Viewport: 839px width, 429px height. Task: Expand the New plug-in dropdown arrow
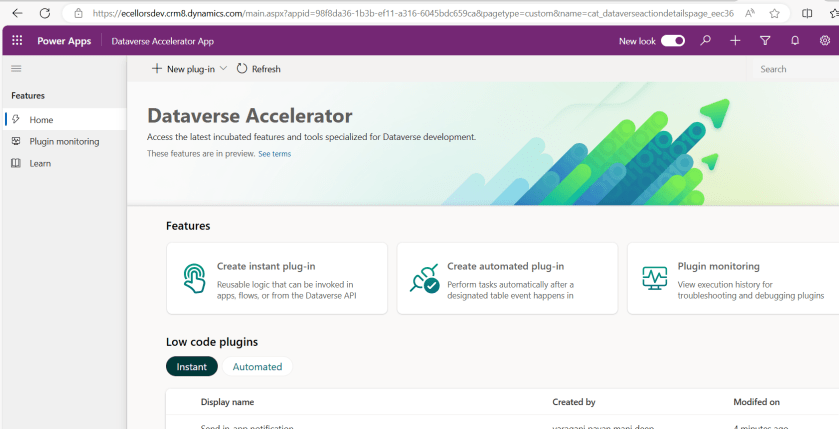click(x=224, y=69)
